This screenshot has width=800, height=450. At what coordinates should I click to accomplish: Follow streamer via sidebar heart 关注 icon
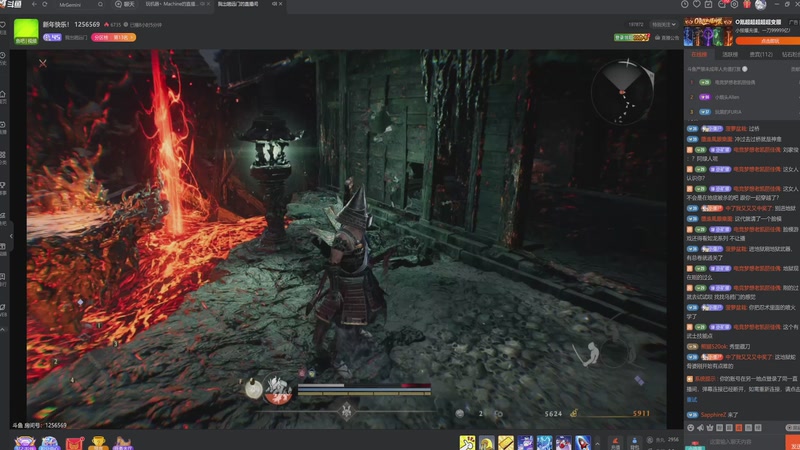click(x=3, y=26)
